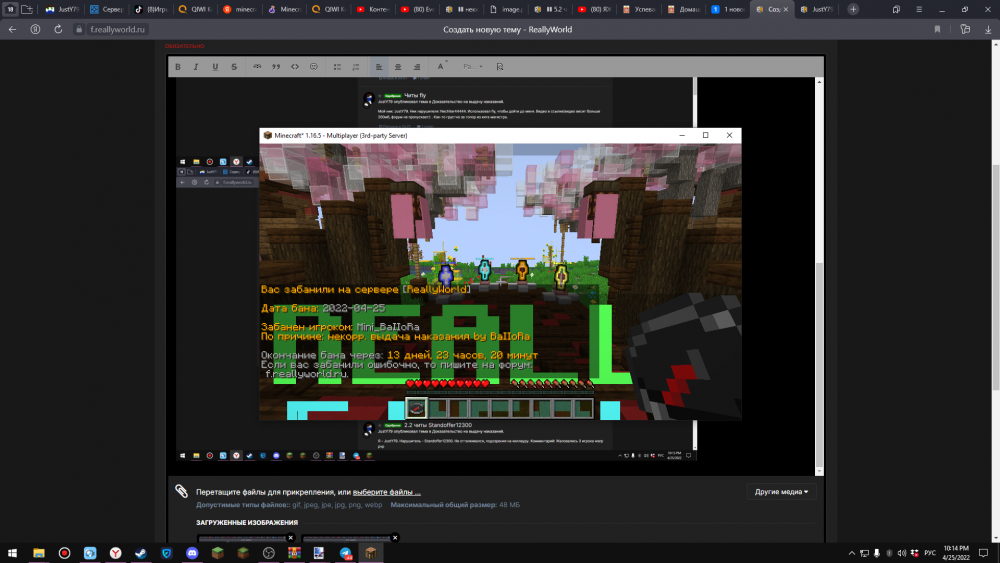Image resolution: width=1000 pixels, height=563 pixels.
Task: Insert a link using the editor toolbar
Action: click(x=257, y=66)
